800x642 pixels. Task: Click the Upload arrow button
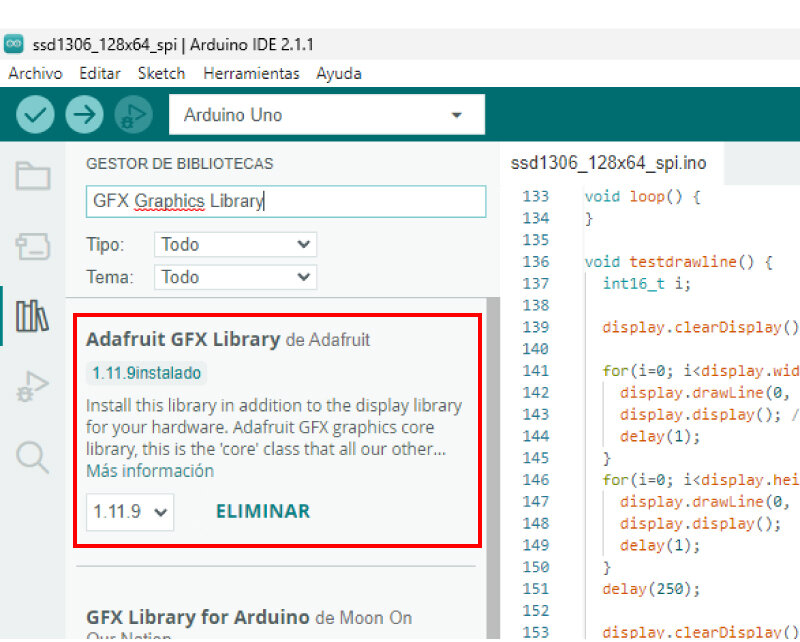point(84,115)
